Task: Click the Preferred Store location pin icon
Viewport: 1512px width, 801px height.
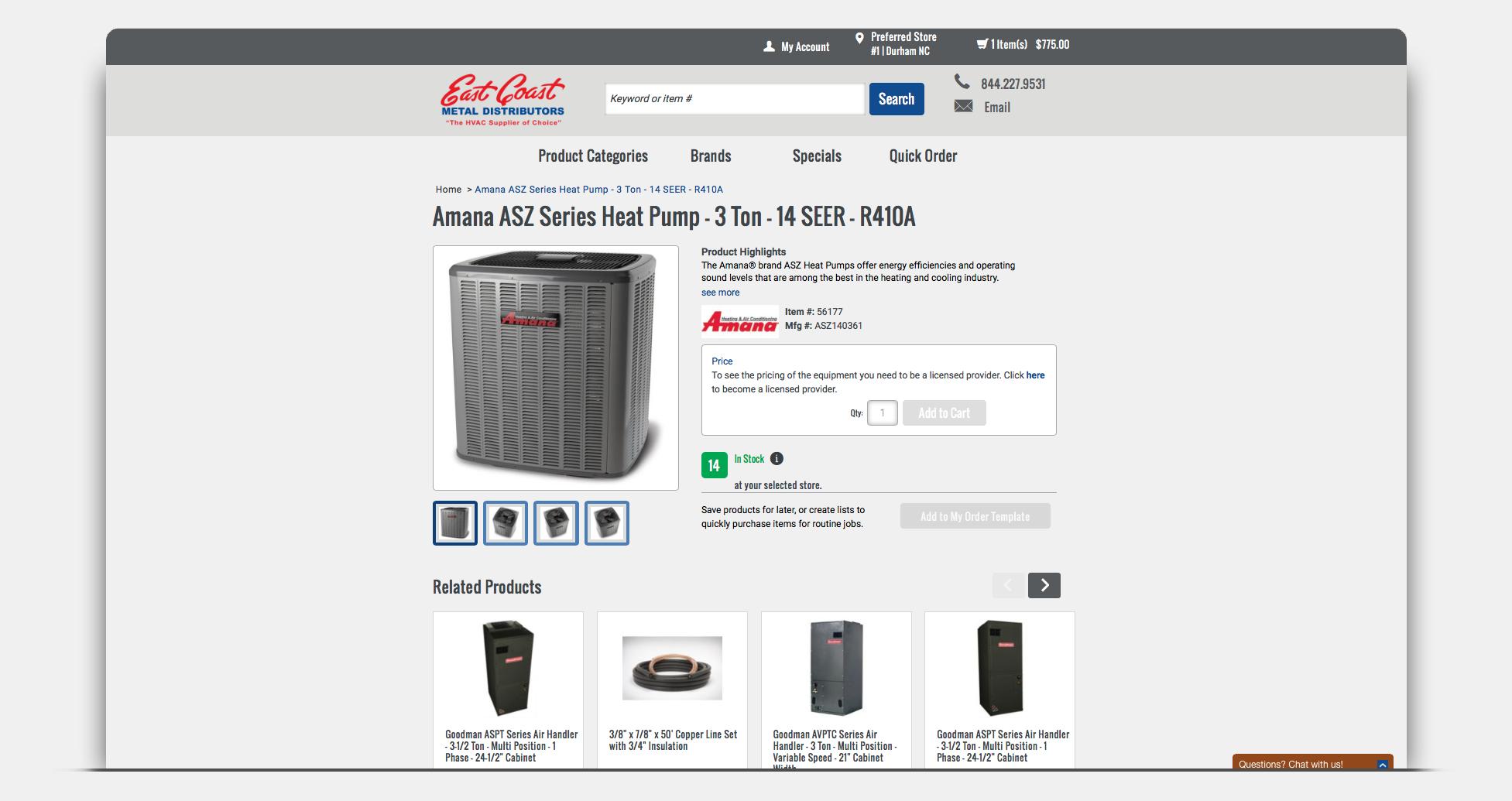Action: coord(859,38)
